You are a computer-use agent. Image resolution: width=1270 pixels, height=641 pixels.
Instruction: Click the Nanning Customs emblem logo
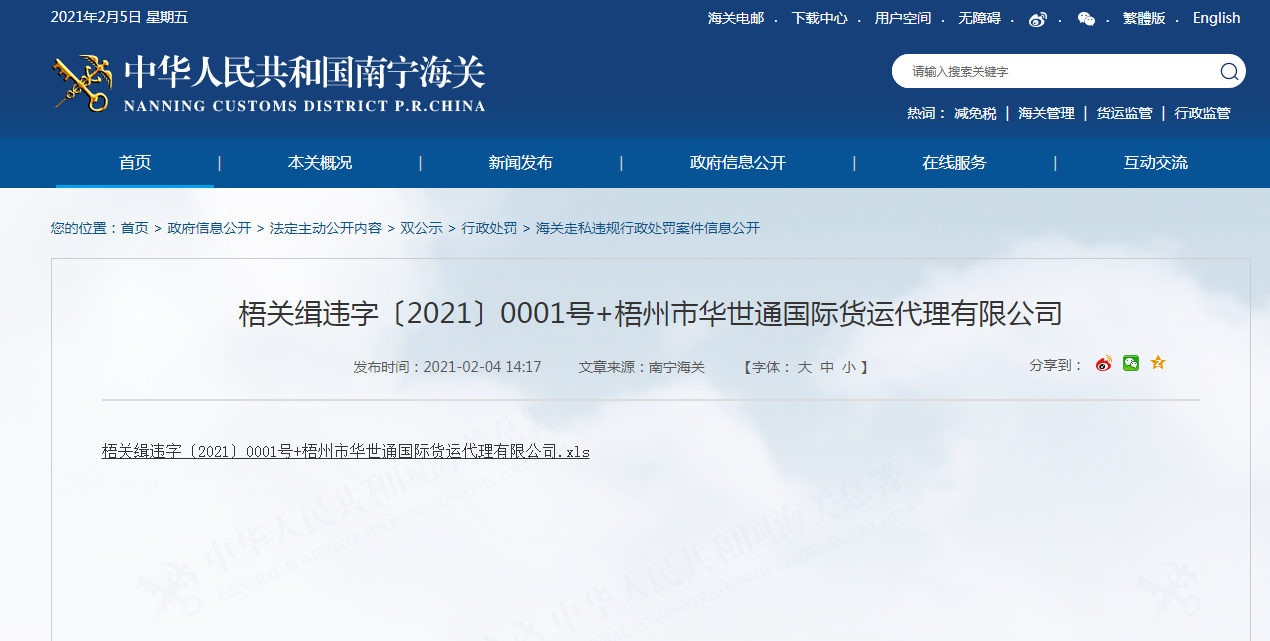point(82,84)
